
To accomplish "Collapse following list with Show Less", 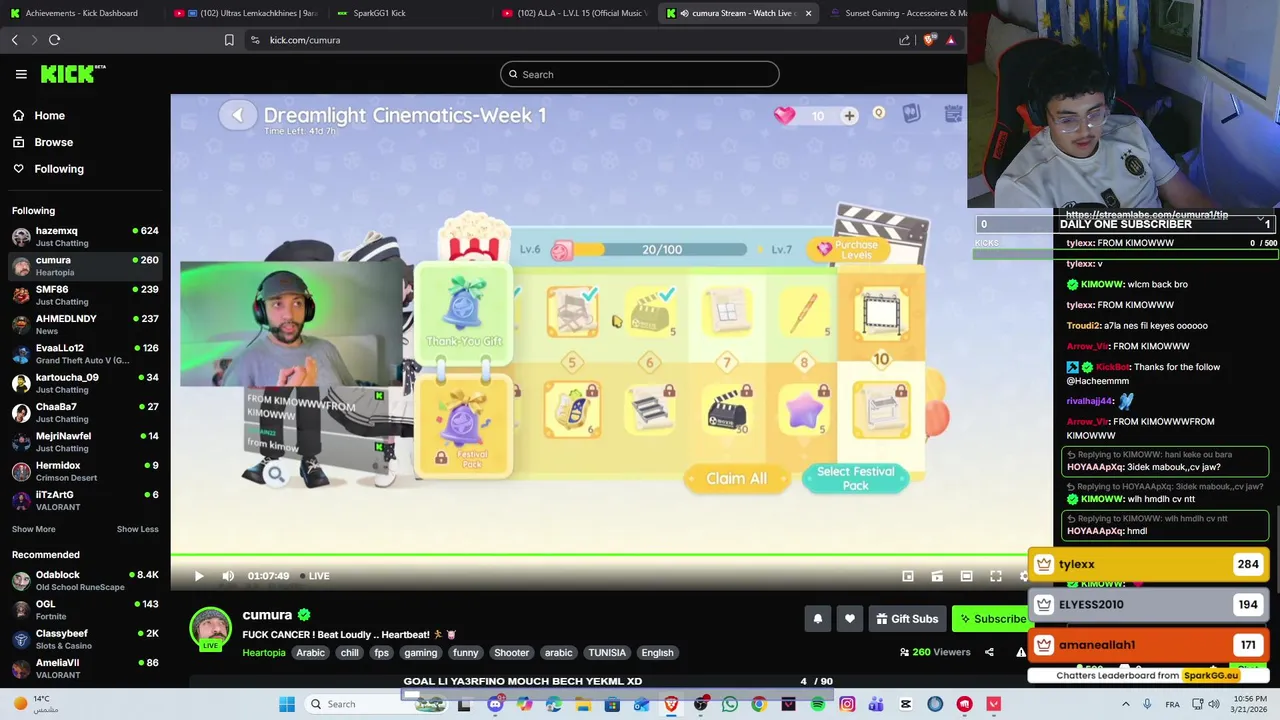I will pyautogui.click(x=137, y=529).
